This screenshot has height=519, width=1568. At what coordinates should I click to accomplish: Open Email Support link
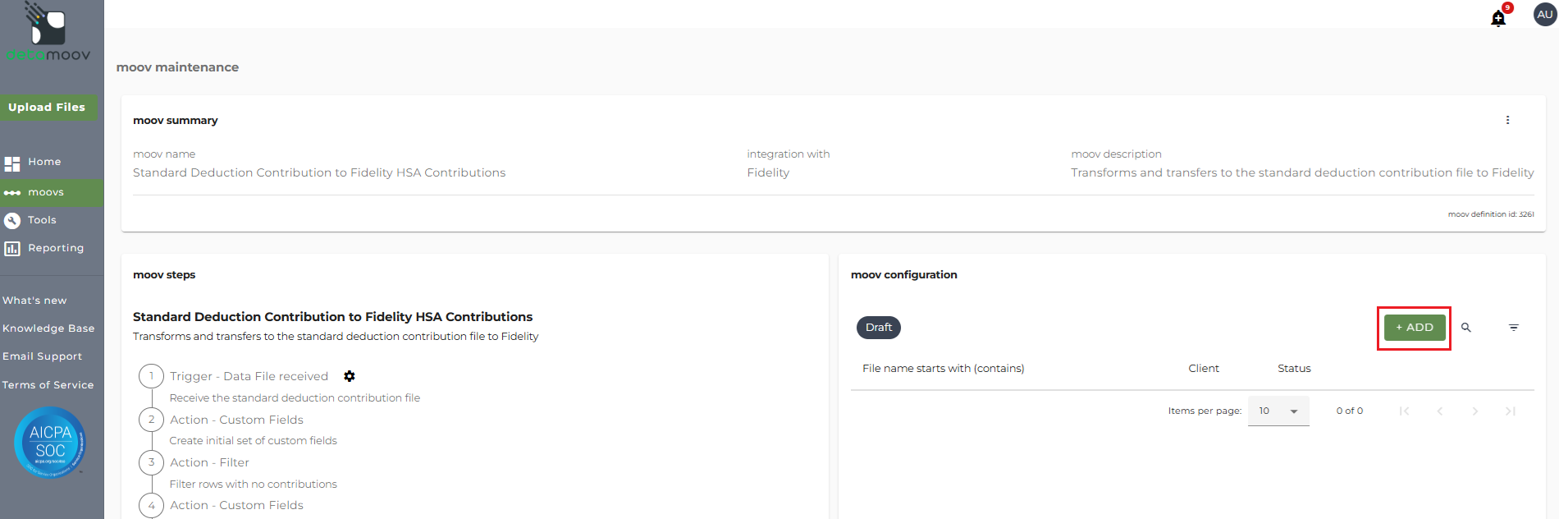point(42,356)
